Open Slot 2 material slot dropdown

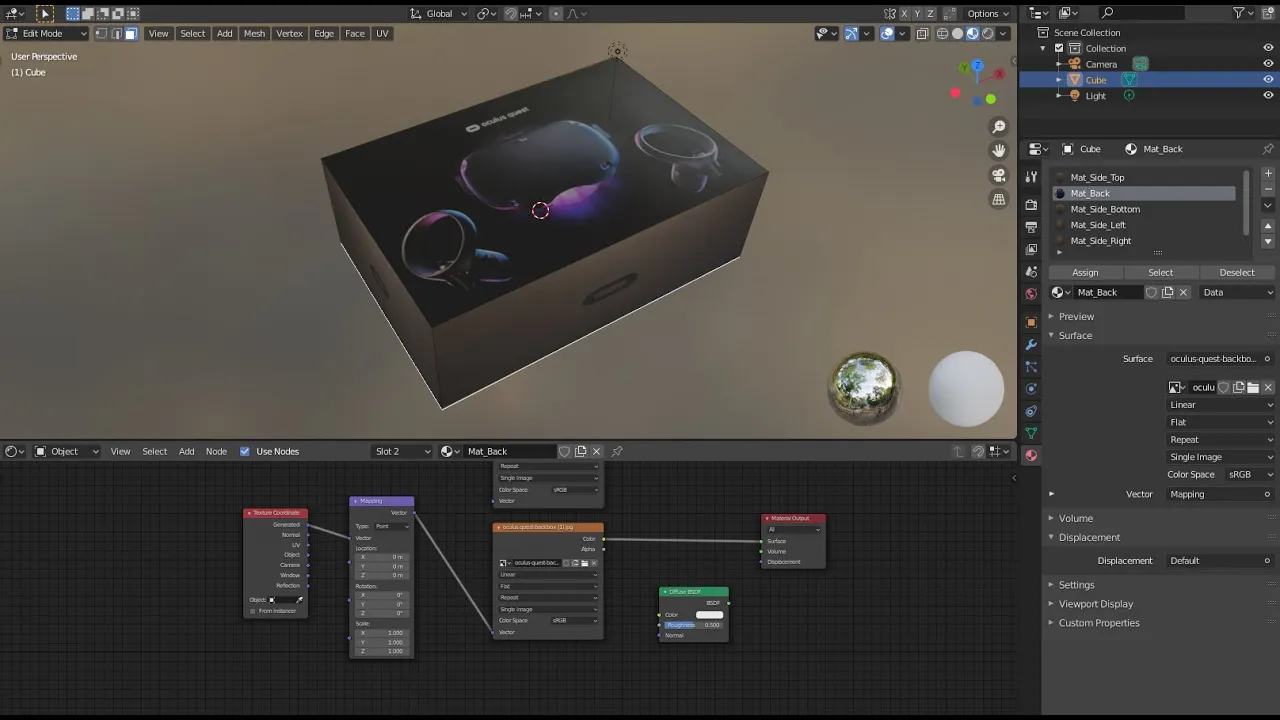pyautogui.click(x=402, y=451)
